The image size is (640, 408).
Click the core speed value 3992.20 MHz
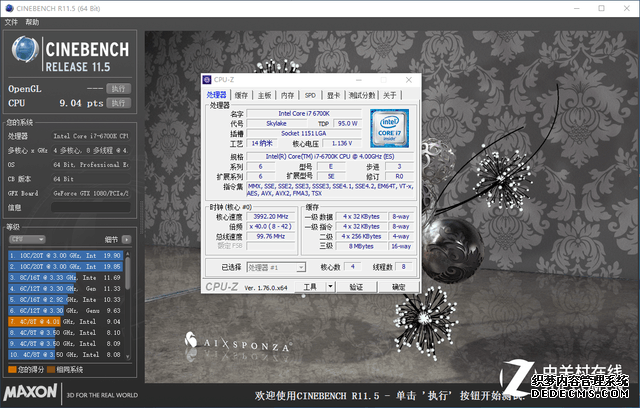click(x=271, y=217)
